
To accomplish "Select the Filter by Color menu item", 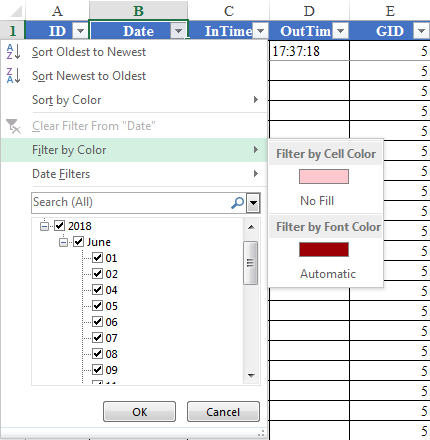I will pos(134,150).
